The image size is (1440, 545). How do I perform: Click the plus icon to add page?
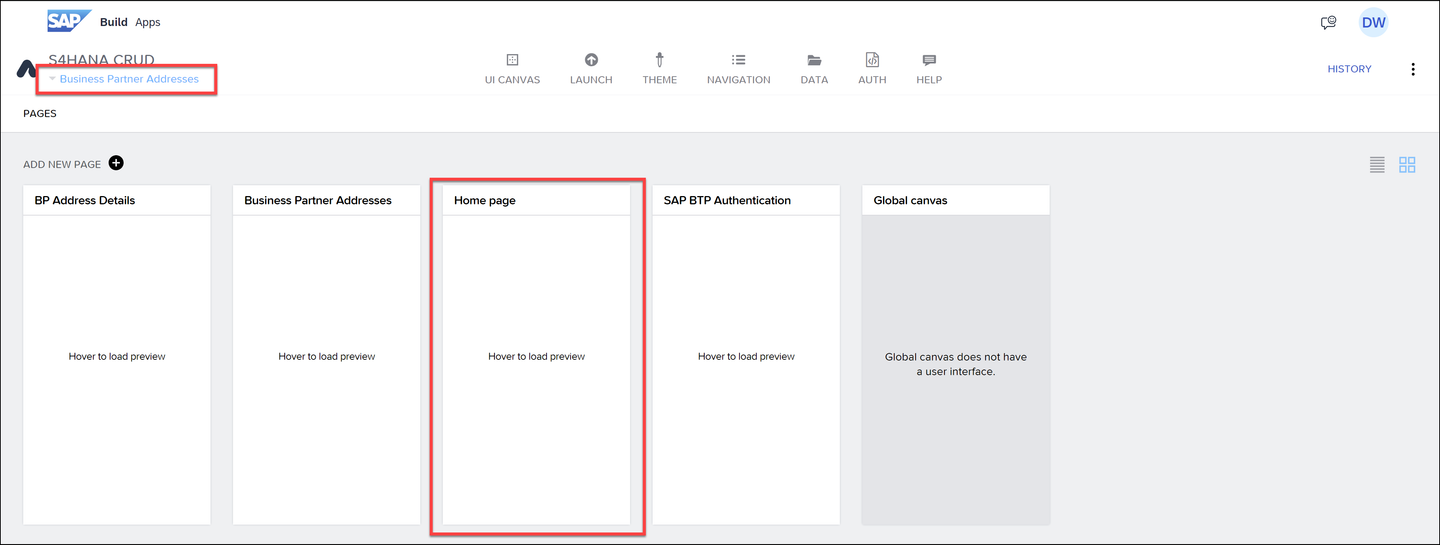tap(116, 163)
